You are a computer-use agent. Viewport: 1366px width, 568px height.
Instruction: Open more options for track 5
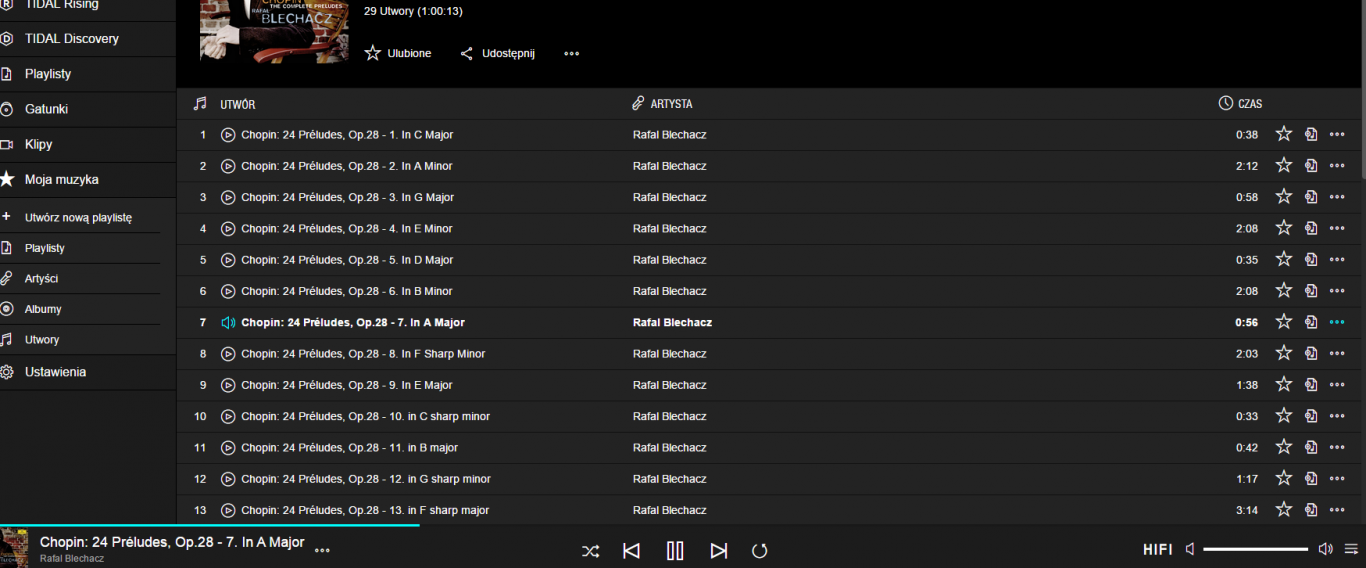(1337, 260)
